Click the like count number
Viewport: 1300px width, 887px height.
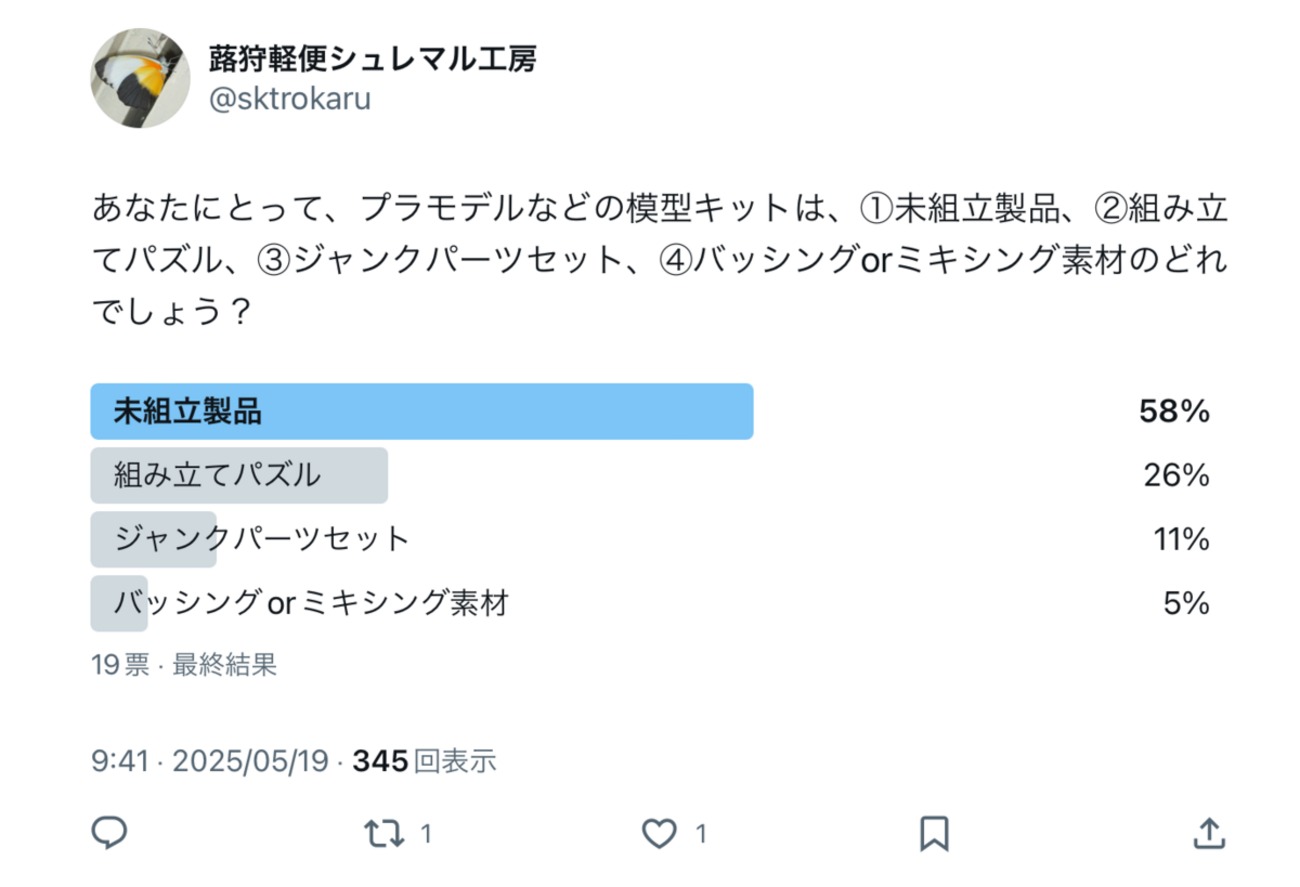pyautogui.click(x=701, y=833)
